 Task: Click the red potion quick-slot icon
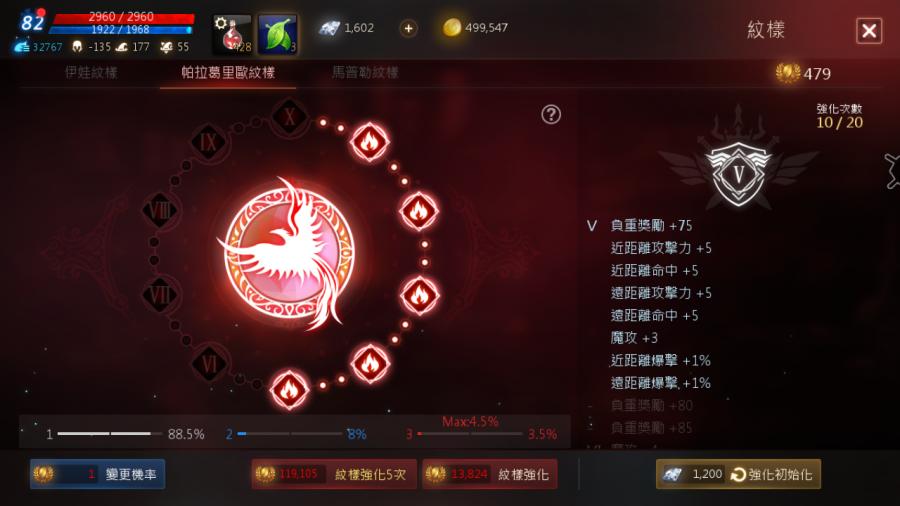(232, 34)
